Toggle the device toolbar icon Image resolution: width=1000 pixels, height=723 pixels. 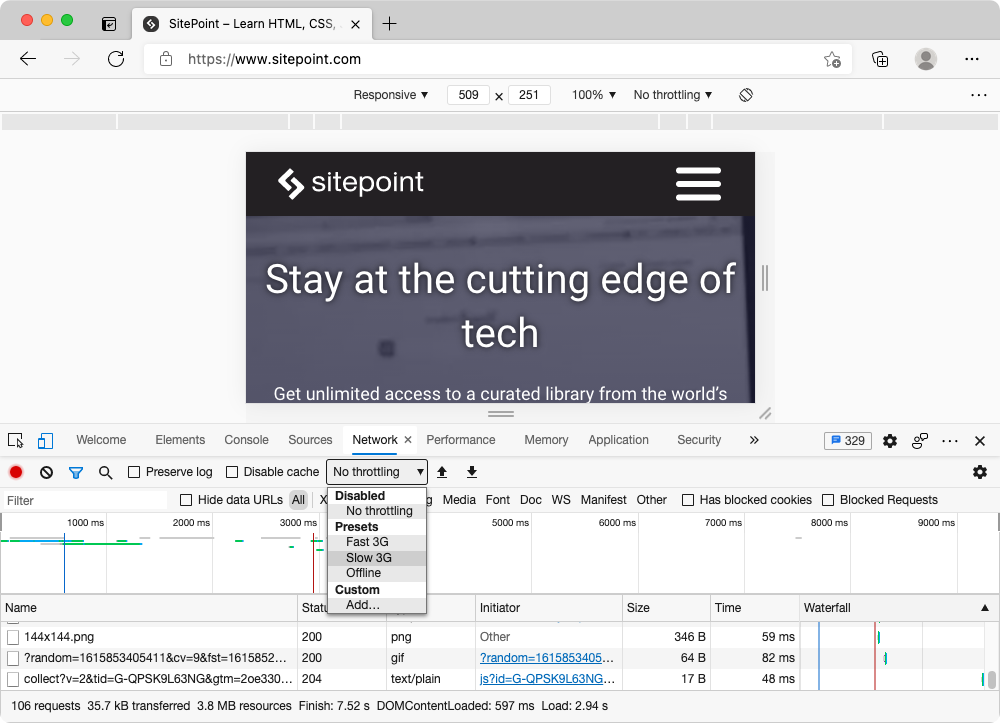(x=45, y=440)
